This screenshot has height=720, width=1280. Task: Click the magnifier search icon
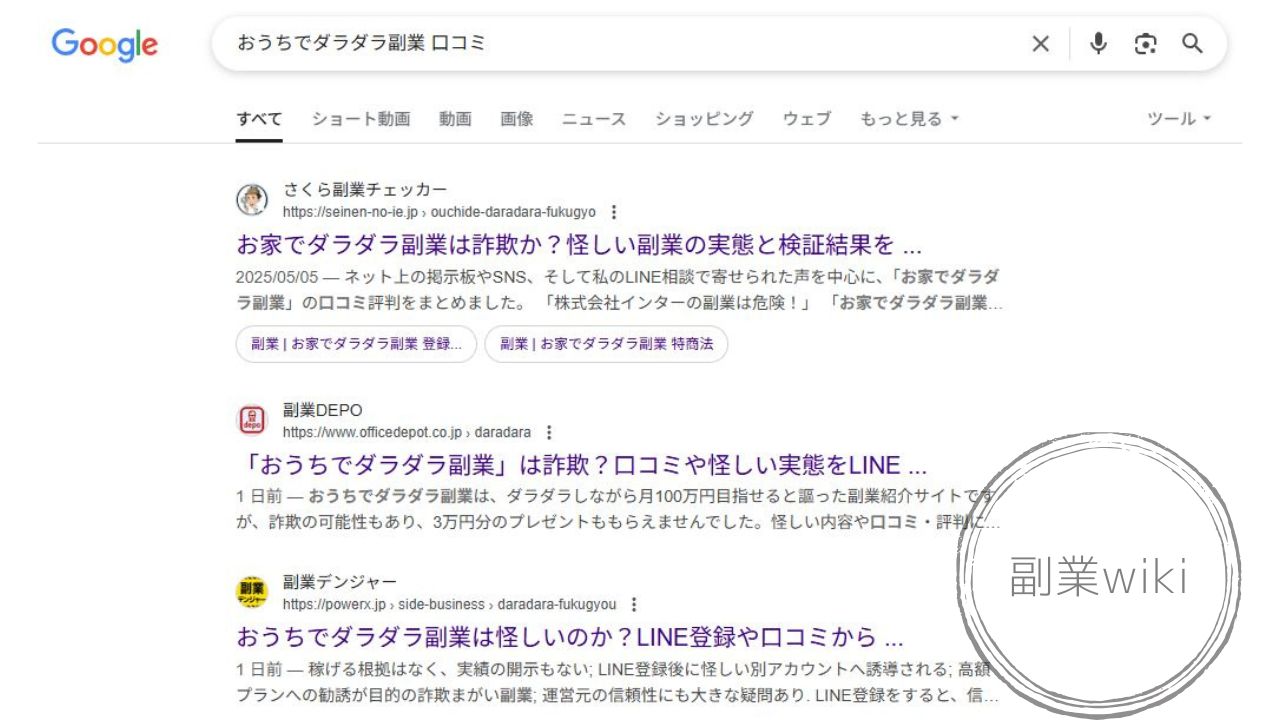coord(1192,44)
